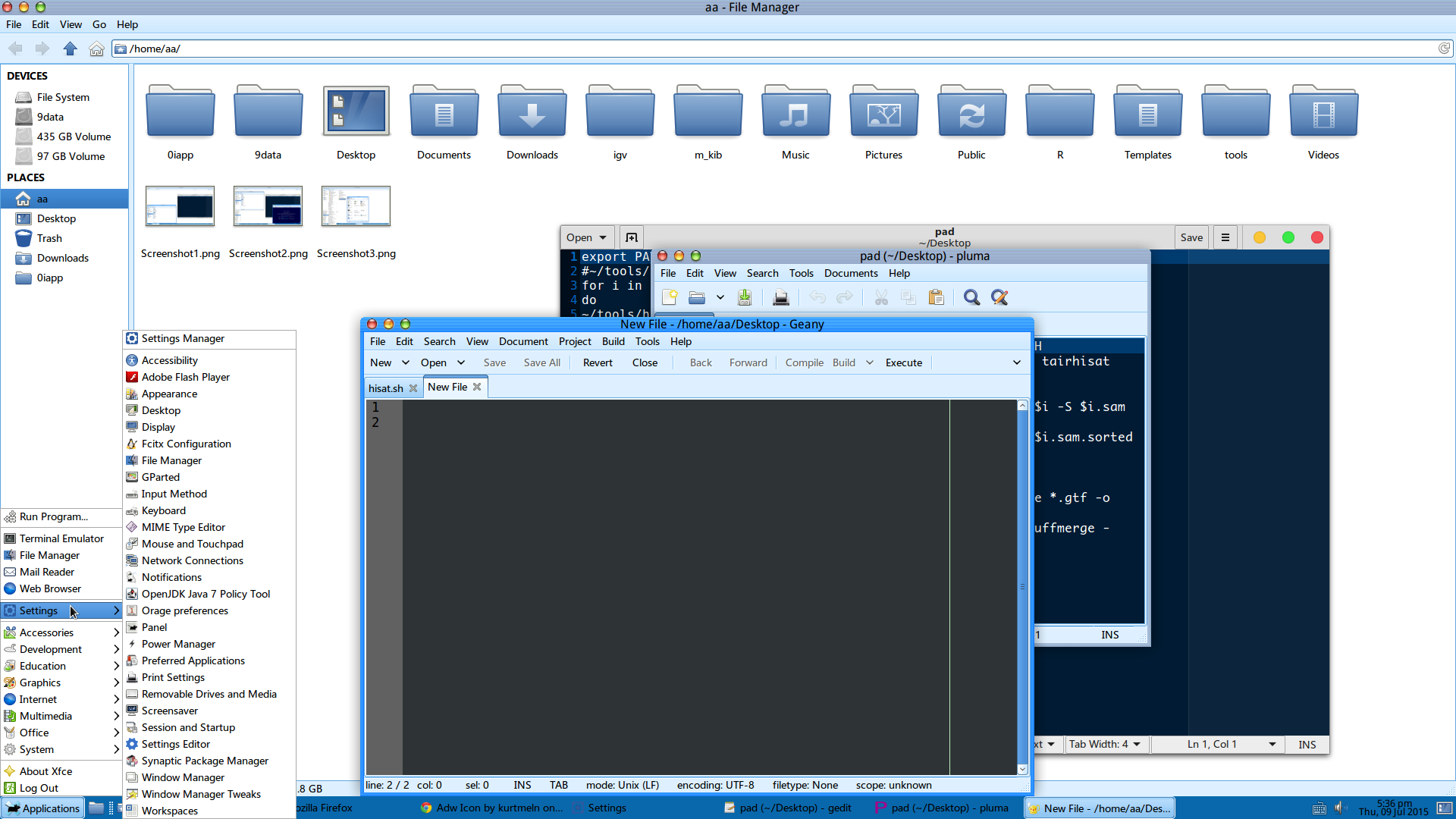The height and width of the screenshot is (819, 1456).
Task: Click the pluma find magnifier icon
Action: tap(971, 297)
